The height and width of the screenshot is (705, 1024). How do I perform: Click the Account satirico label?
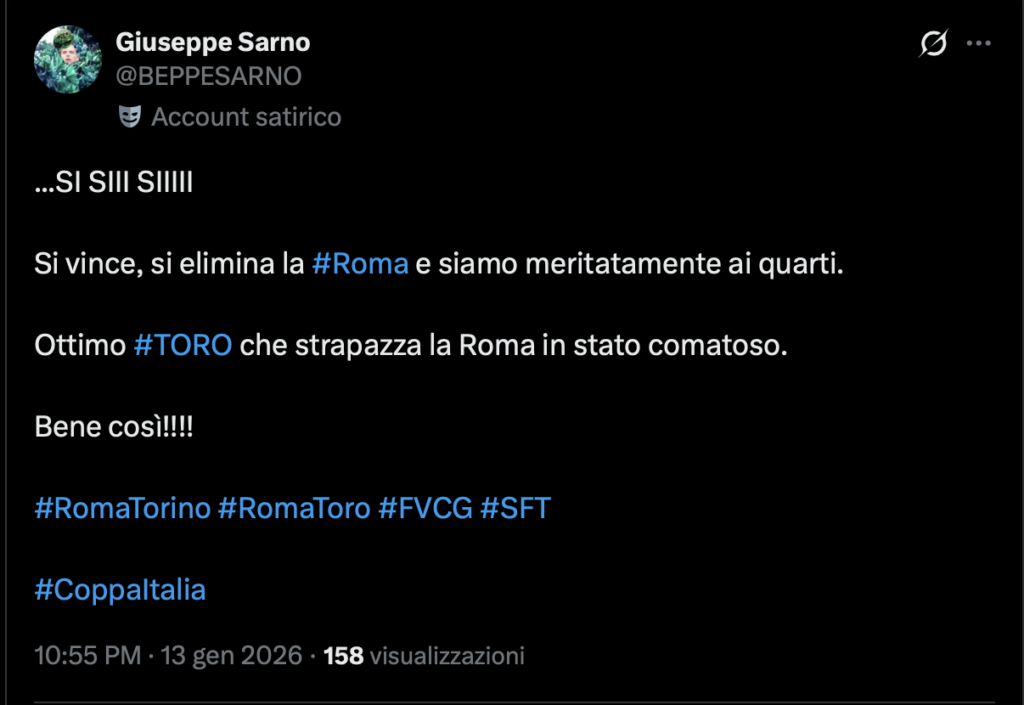point(244,116)
